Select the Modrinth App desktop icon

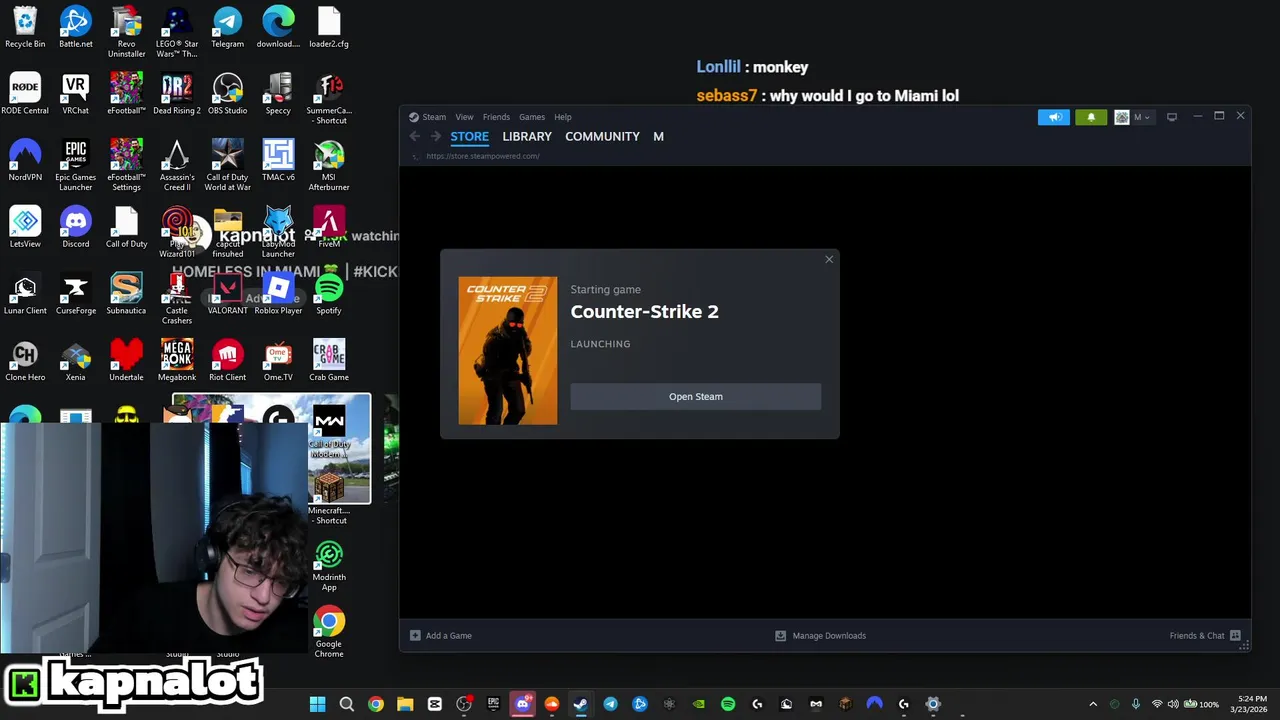click(329, 565)
